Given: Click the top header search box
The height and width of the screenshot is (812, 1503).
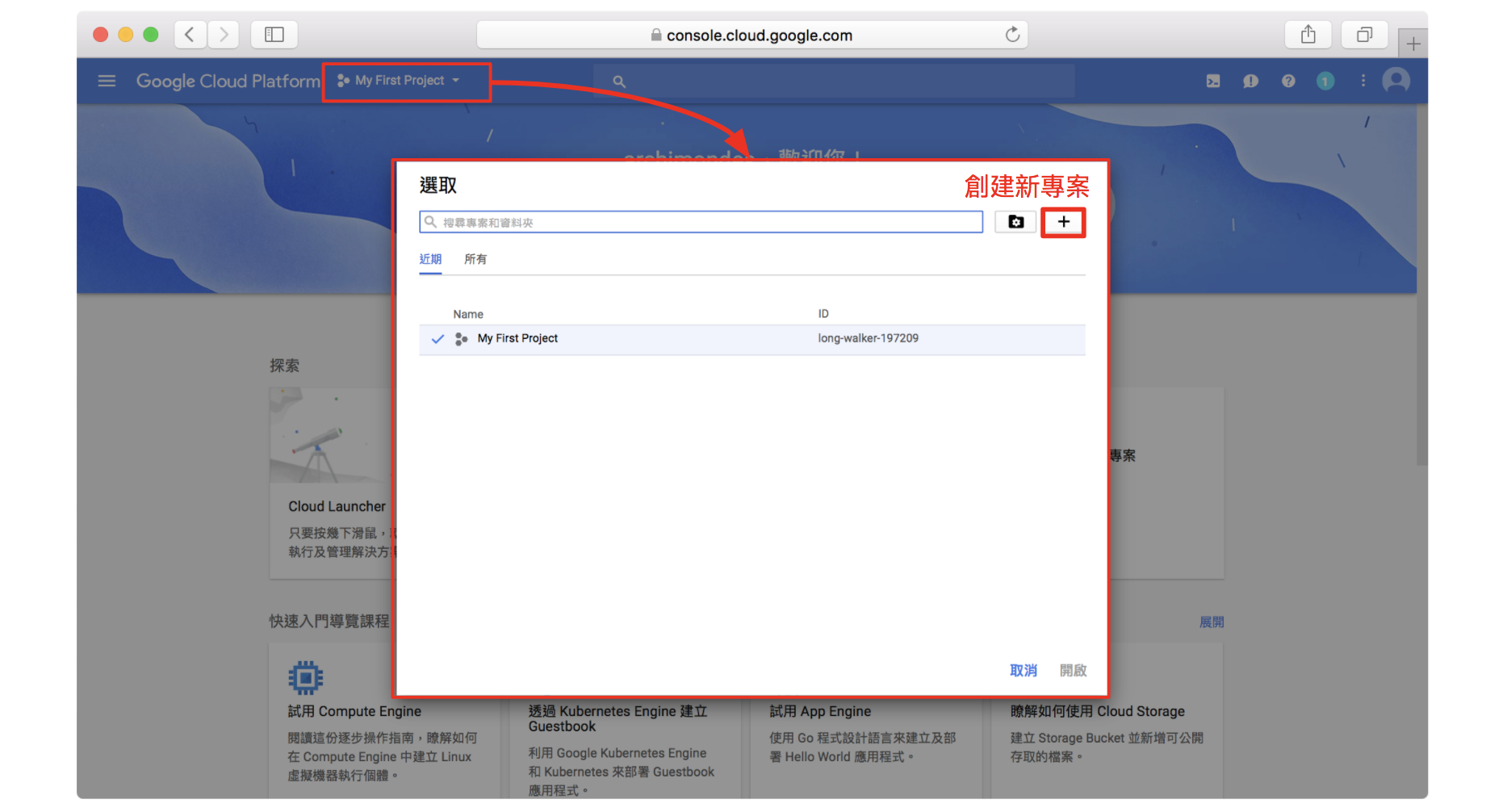Looking at the screenshot, I should coord(834,82).
